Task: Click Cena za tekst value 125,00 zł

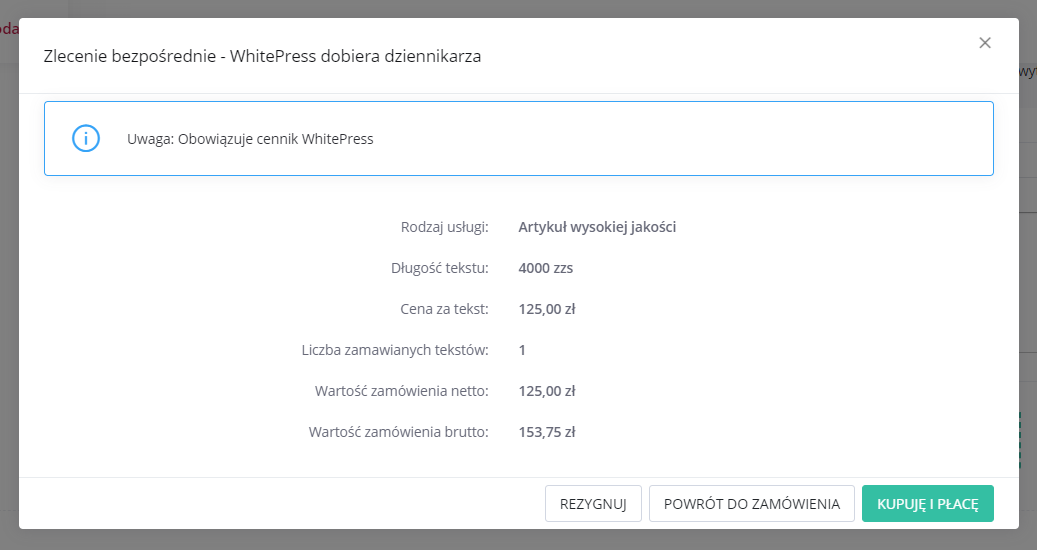Action: (547, 309)
